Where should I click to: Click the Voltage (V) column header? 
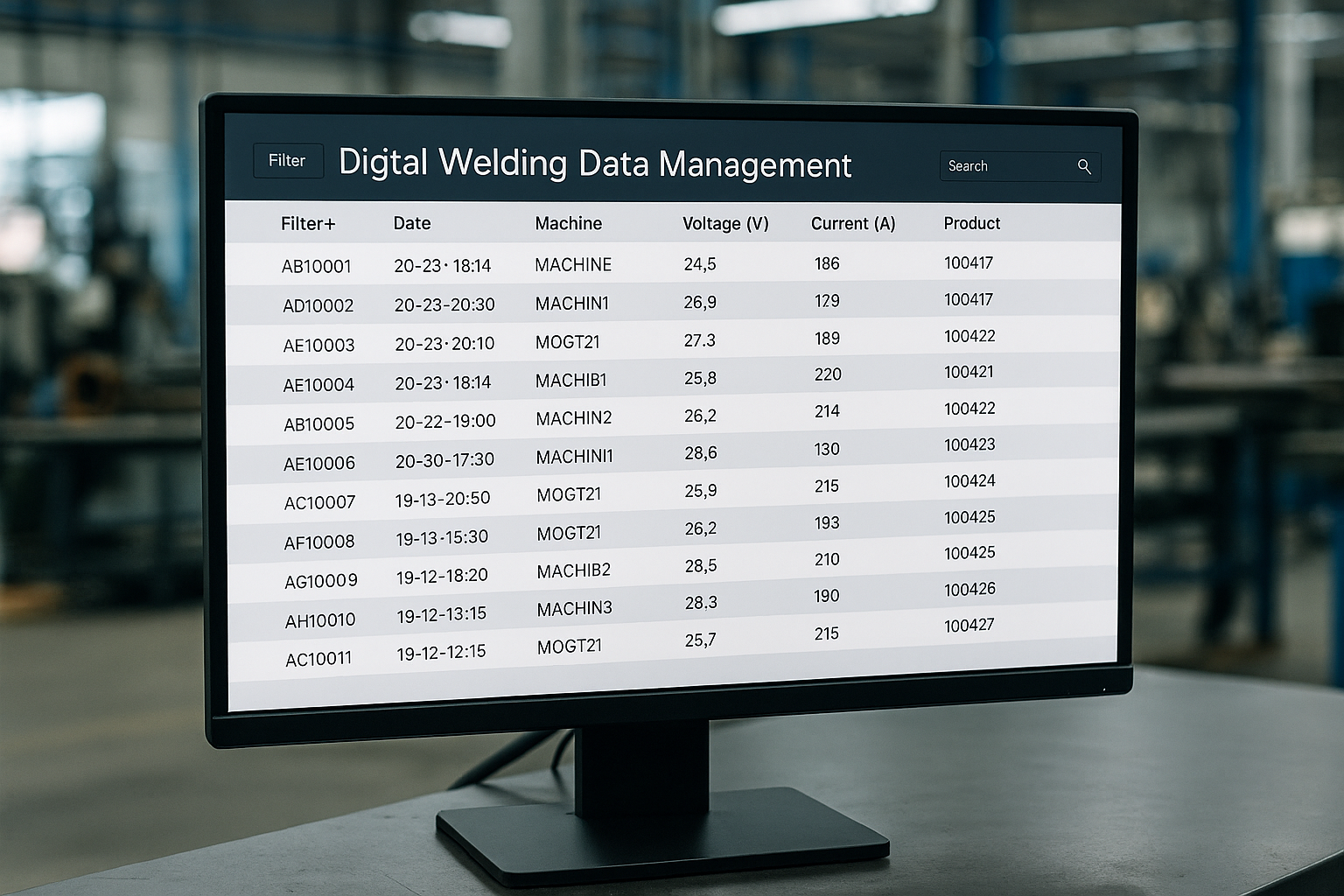click(725, 223)
